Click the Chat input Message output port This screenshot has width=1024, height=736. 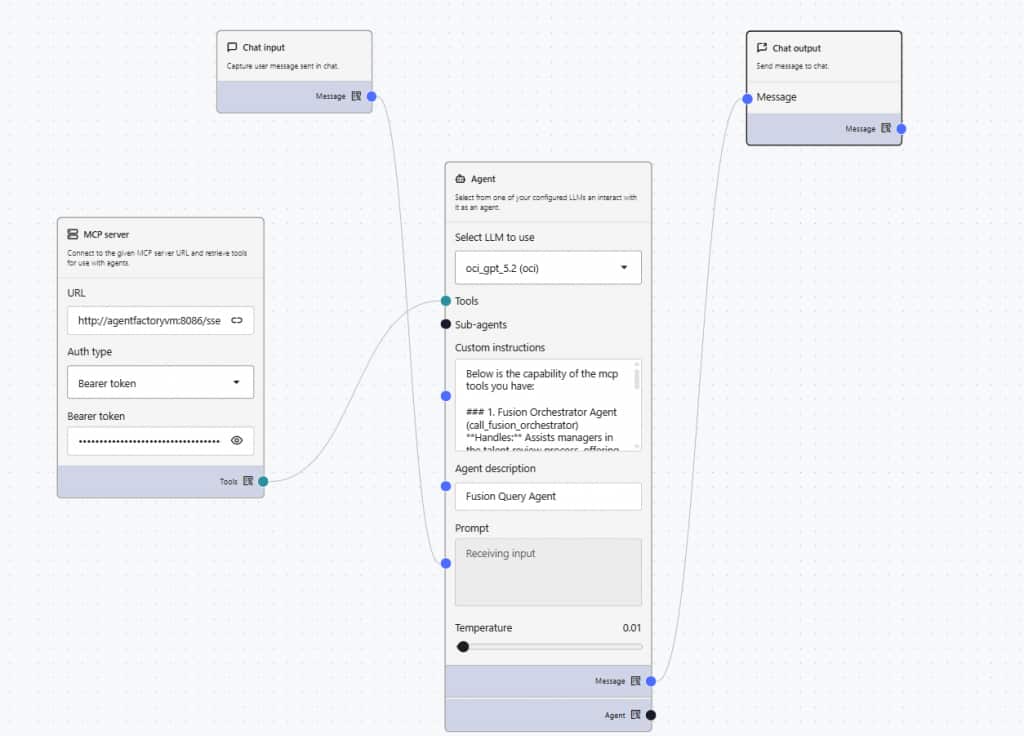coord(372,96)
